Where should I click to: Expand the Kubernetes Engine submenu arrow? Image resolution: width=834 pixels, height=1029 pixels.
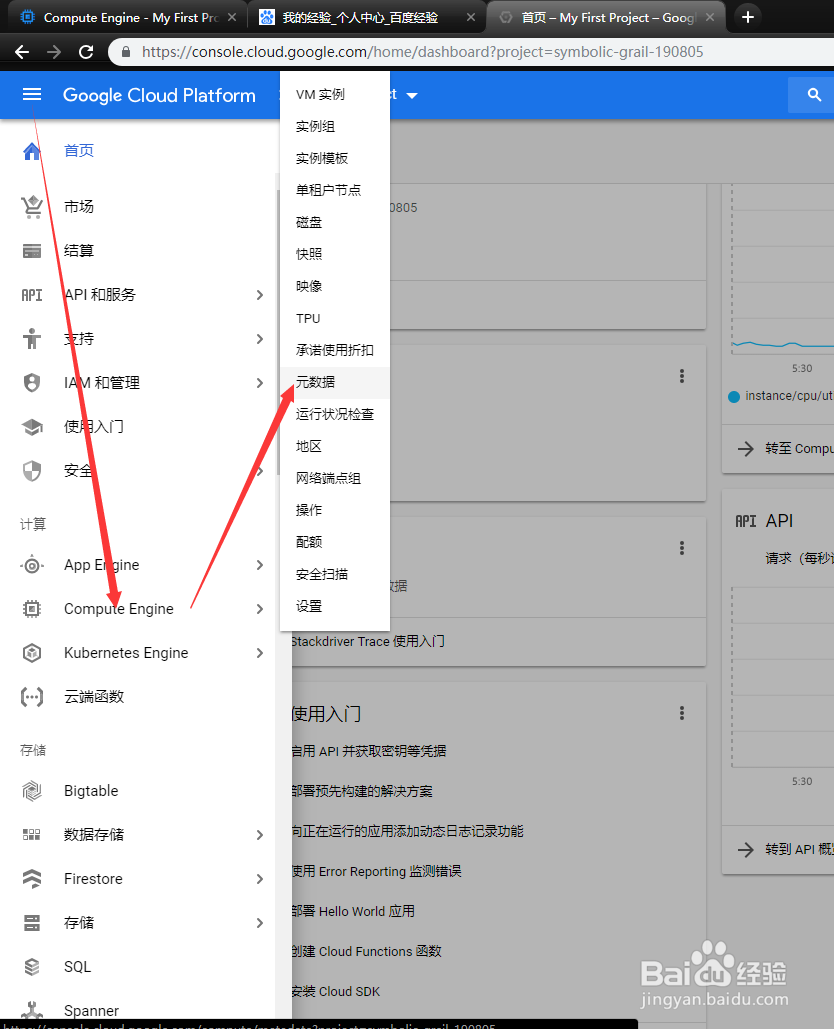click(x=260, y=653)
